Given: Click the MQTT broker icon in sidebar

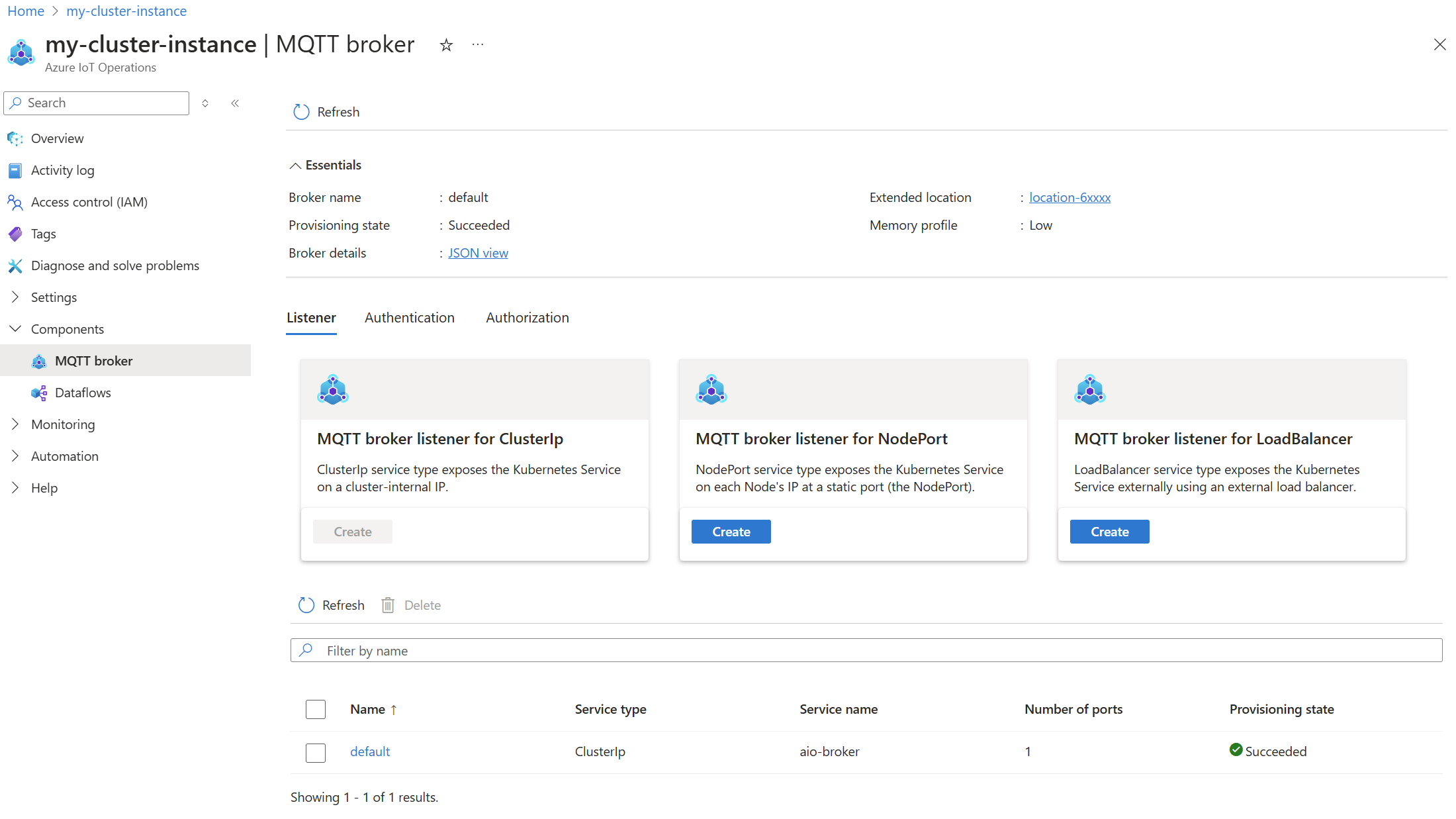Looking at the screenshot, I should pos(39,360).
